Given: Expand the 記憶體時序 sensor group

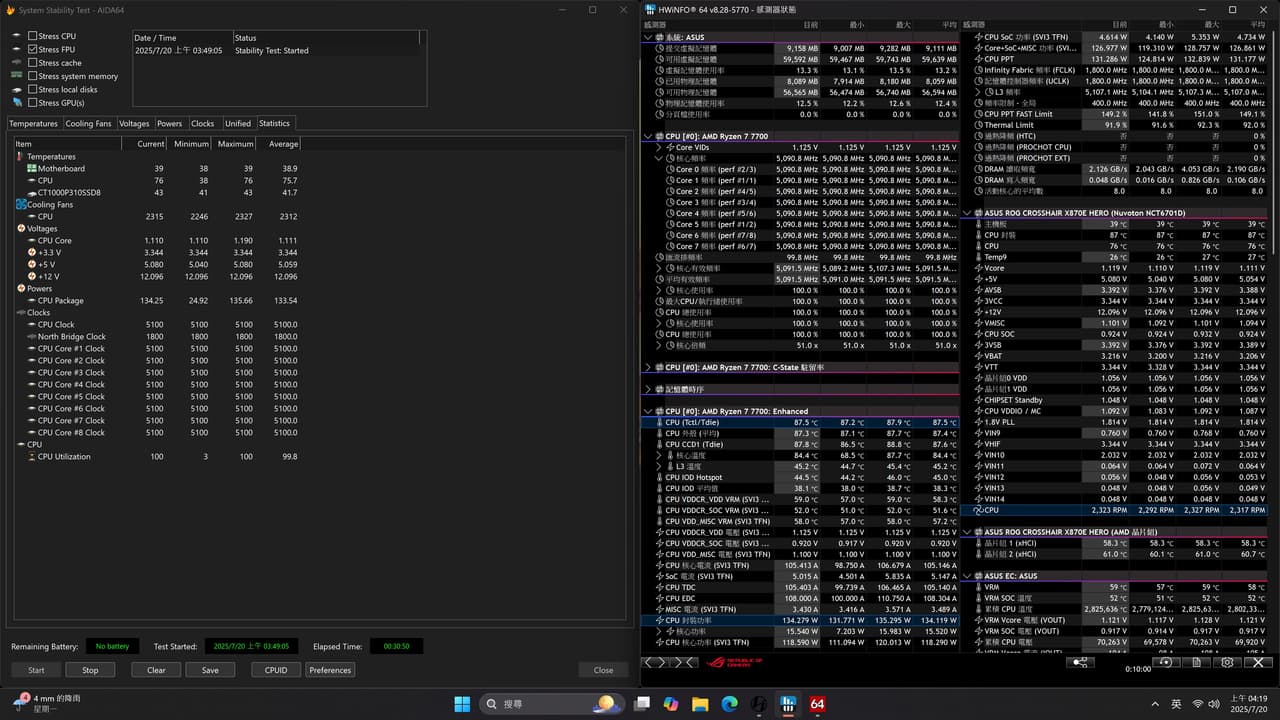Looking at the screenshot, I should pos(648,389).
